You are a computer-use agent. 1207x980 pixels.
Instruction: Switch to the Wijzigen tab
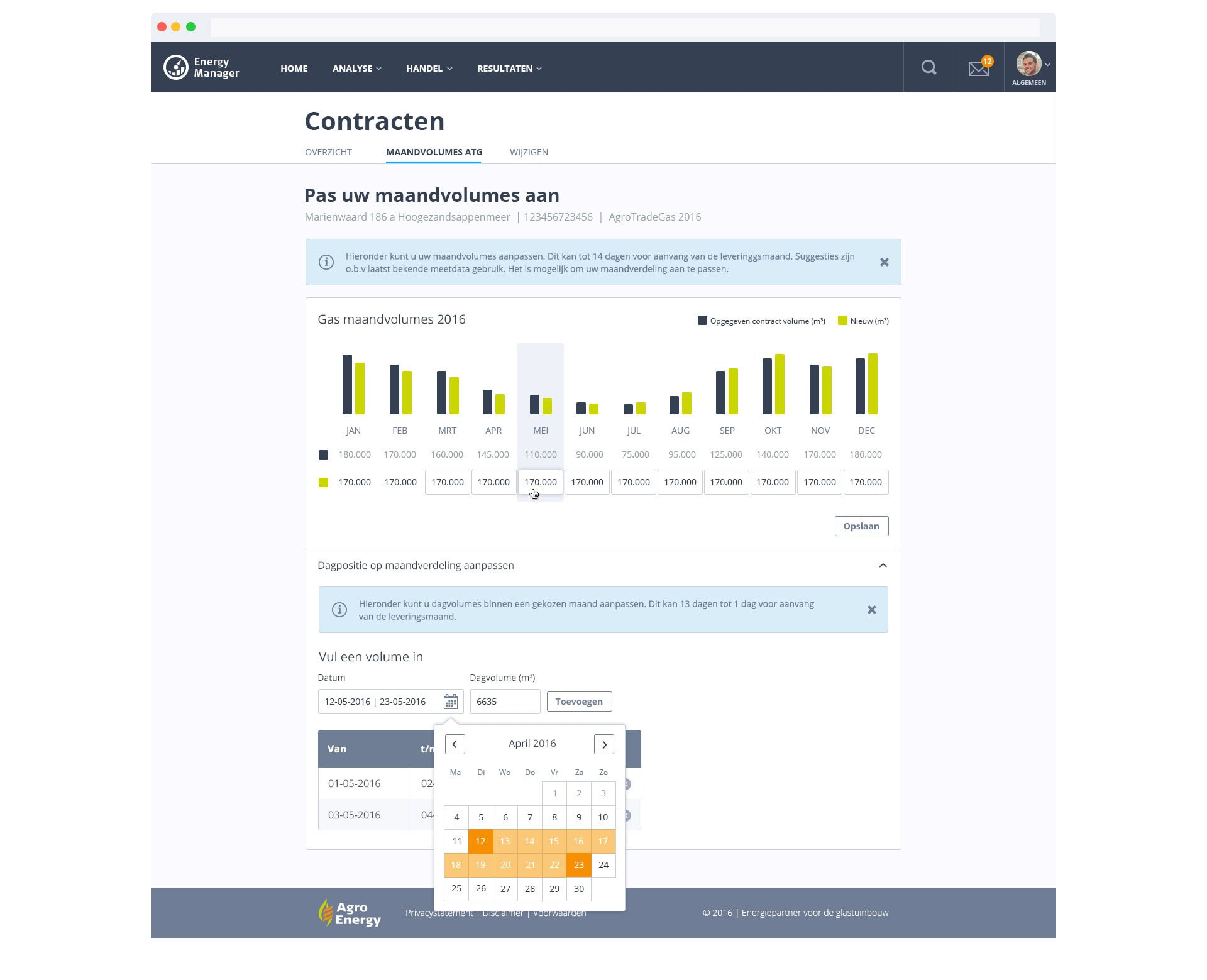[x=529, y=152]
